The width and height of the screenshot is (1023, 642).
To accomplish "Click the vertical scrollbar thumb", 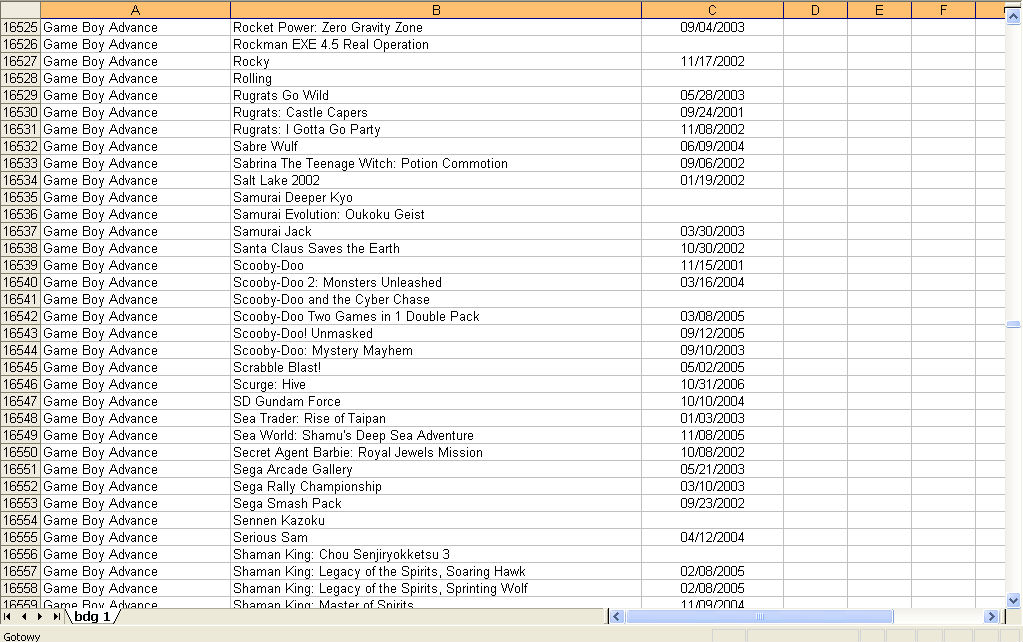I will click(1013, 324).
